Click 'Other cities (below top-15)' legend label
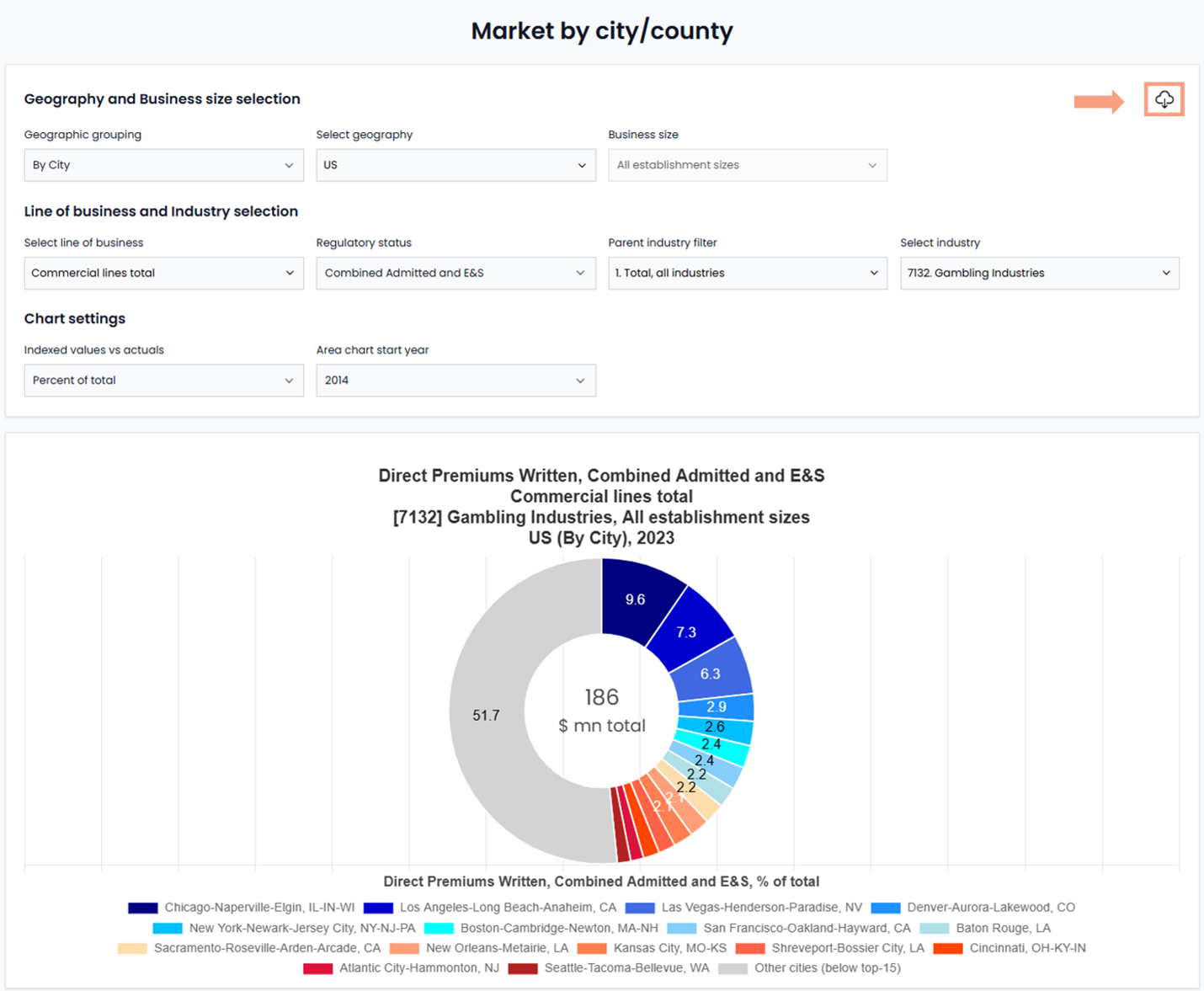This screenshot has height=991, width=1204. [x=828, y=968]
